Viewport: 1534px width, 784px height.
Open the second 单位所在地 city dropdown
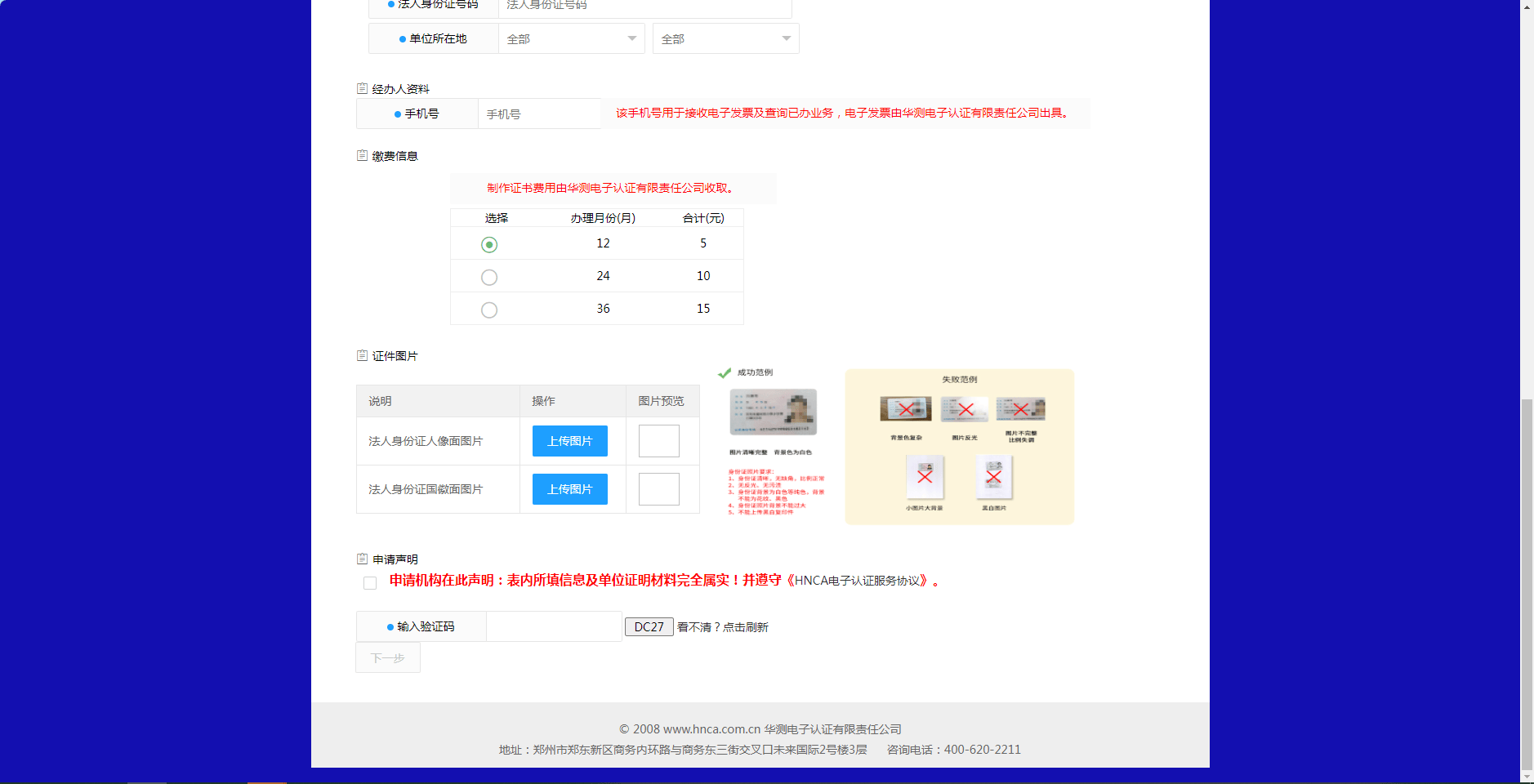(x=725, y=38)
